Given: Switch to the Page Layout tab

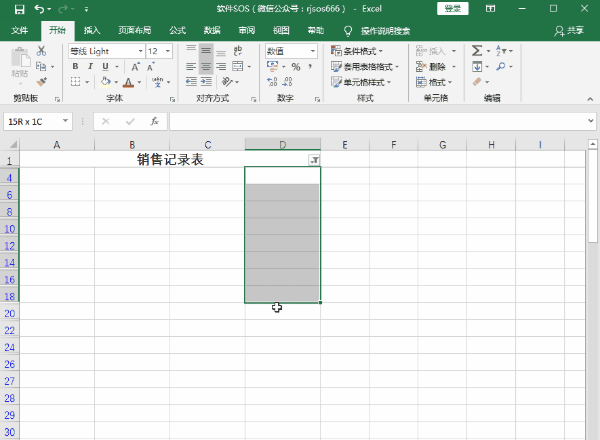Looking at the screenshot, I should (x=135, y=30).
